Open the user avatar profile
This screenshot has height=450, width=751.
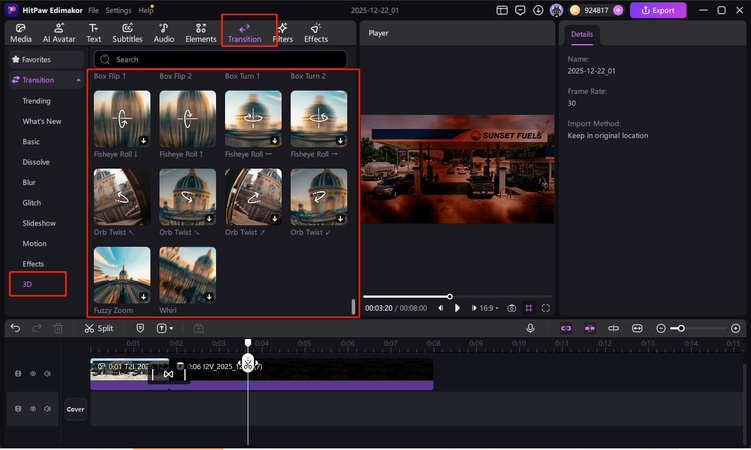point(556,10)
